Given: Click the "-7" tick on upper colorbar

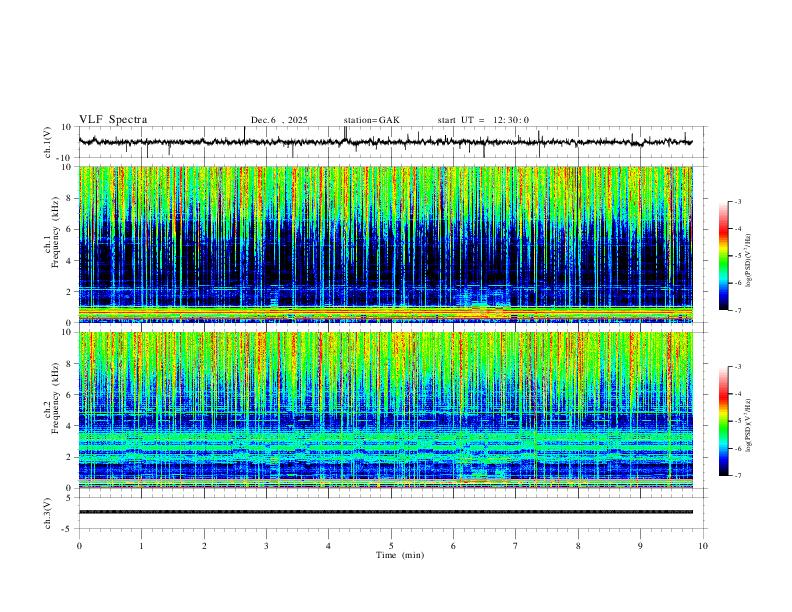Looking at the screenshot, I should [738, 311].
